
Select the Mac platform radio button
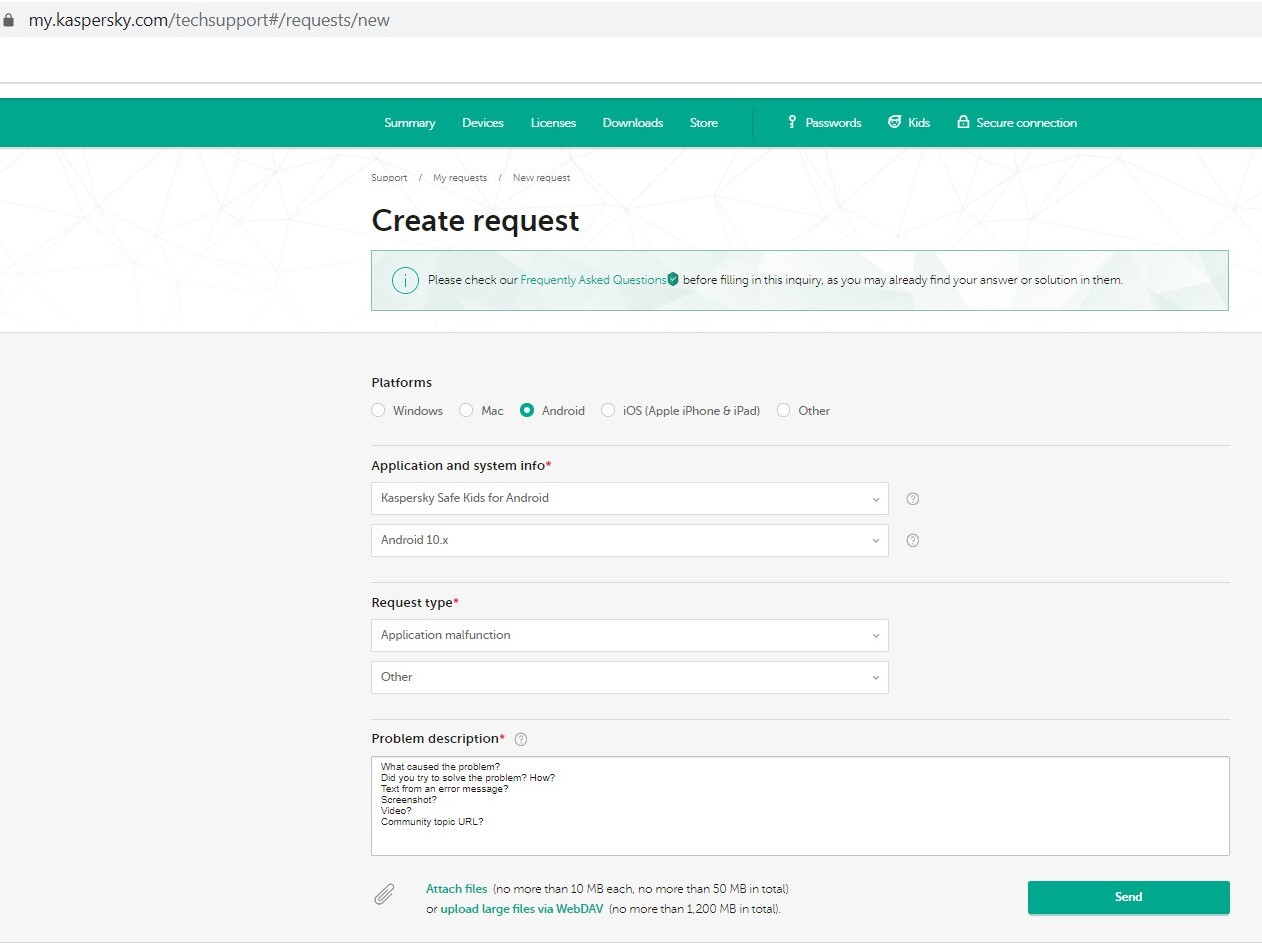(x=466, y=410)
